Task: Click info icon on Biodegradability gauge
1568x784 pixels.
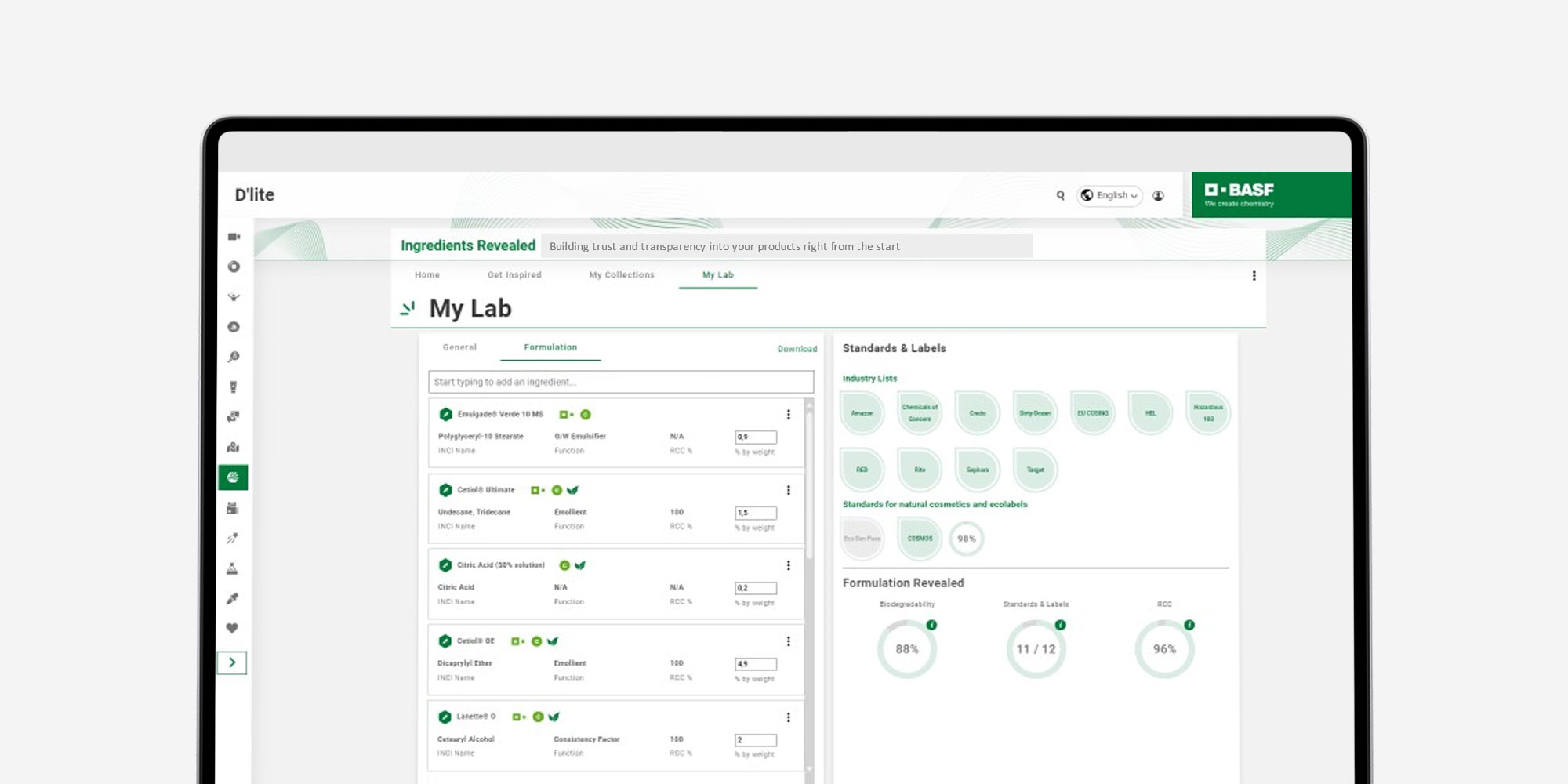Action: [931, 625]
